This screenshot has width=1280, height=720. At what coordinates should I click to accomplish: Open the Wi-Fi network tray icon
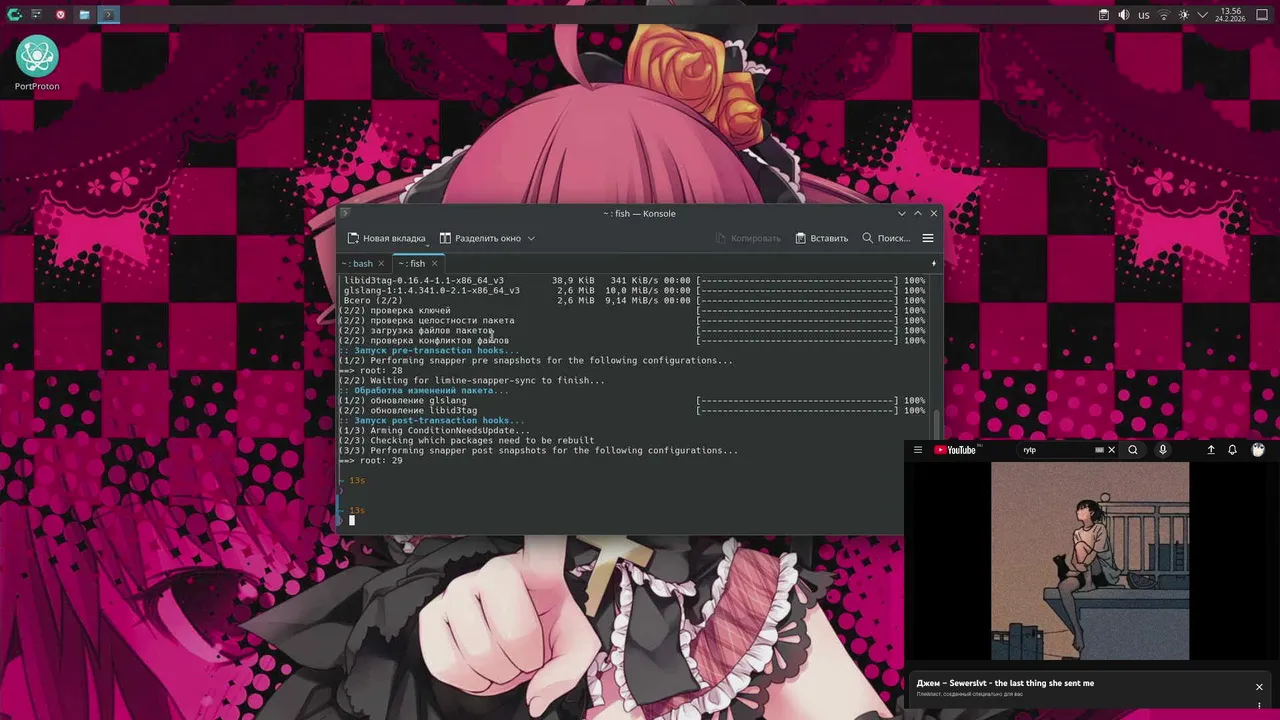coord(1164,15)
